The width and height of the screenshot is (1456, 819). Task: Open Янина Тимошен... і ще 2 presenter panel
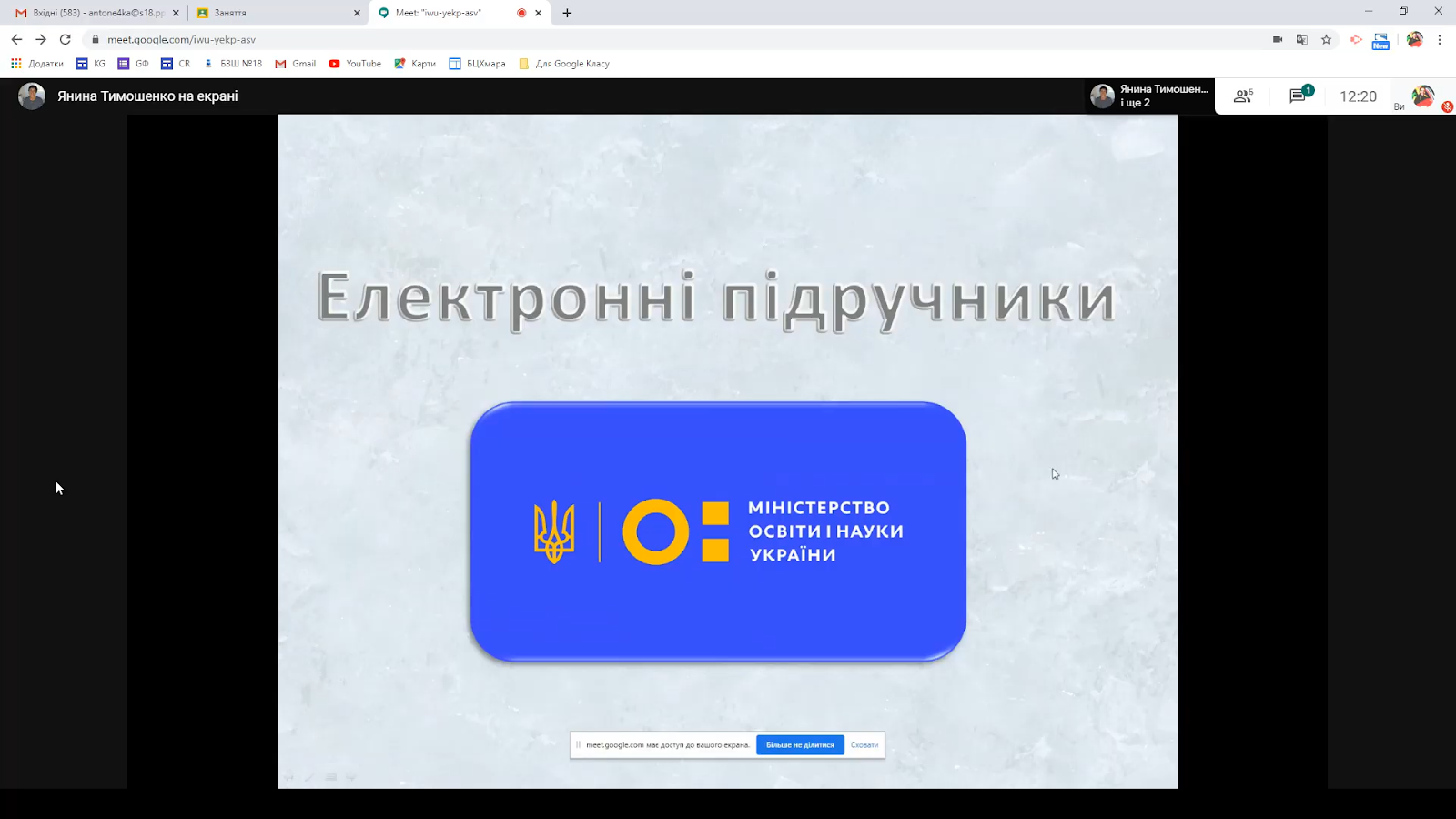point(1150,96)
